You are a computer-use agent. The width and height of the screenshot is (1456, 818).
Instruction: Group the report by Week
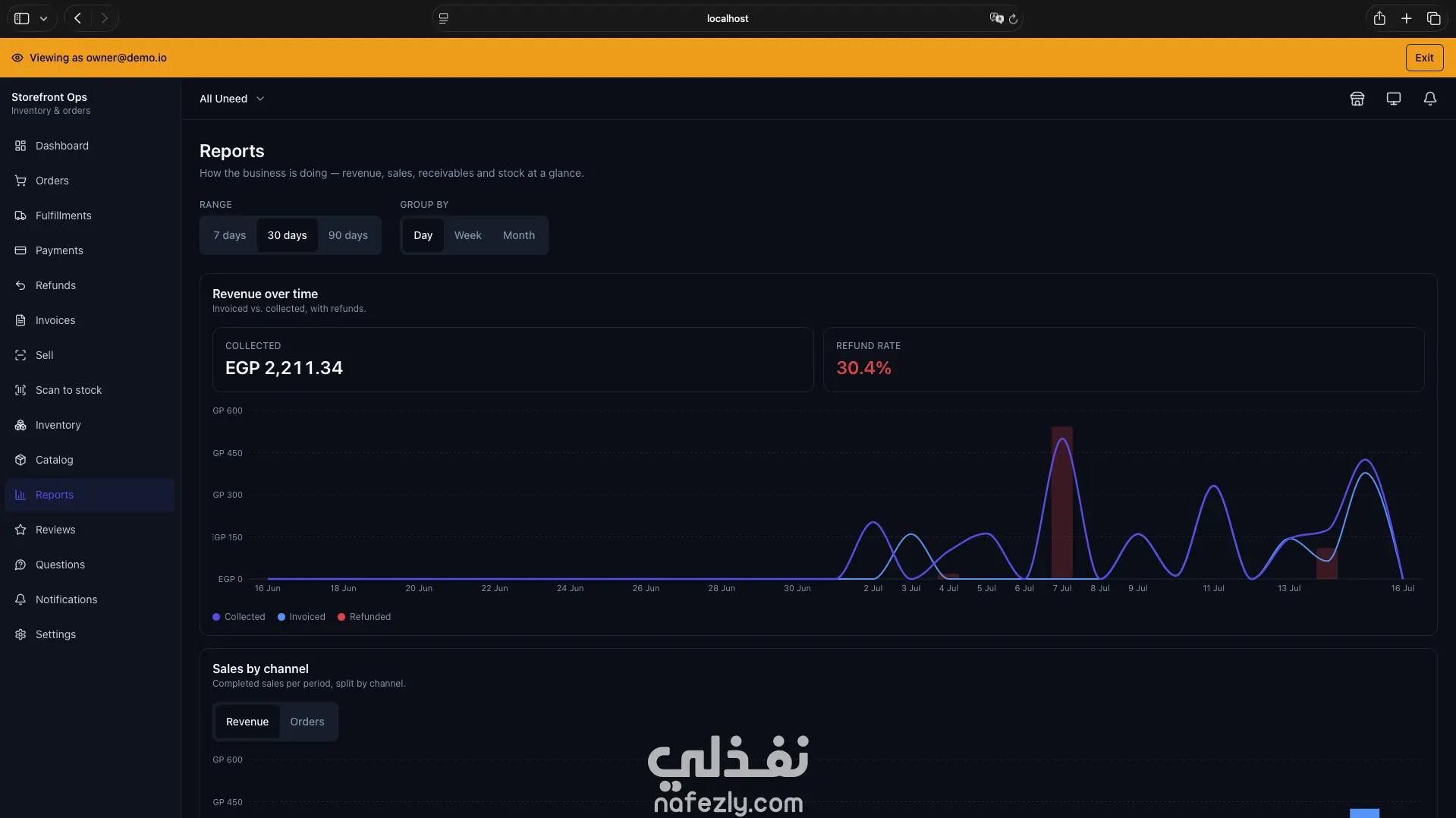468,235
